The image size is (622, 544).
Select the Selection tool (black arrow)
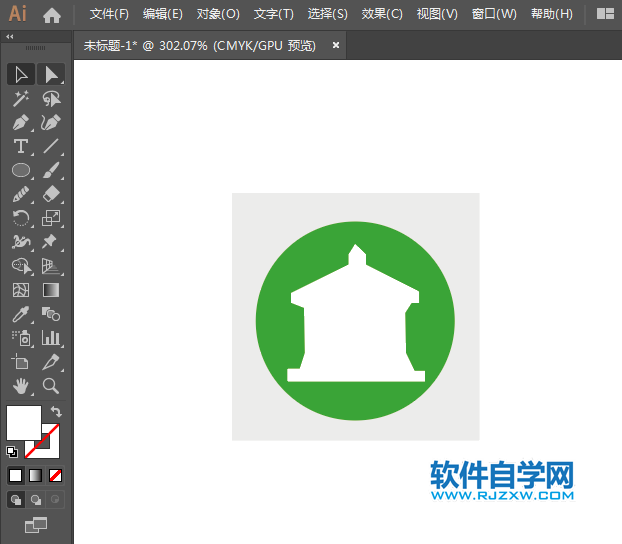click(x=21, y=74)
